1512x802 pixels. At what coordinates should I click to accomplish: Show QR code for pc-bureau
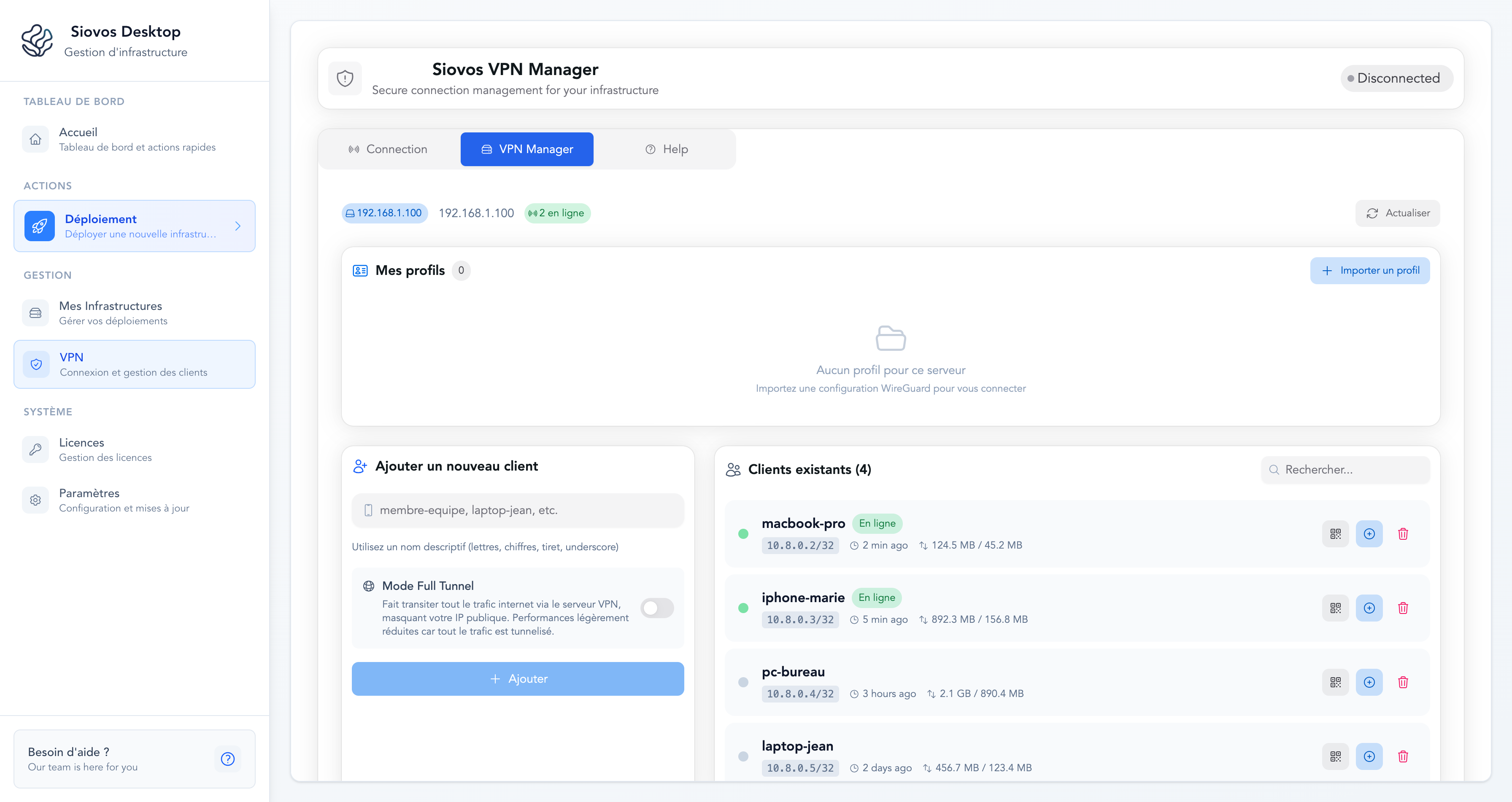pos(1335,682)
